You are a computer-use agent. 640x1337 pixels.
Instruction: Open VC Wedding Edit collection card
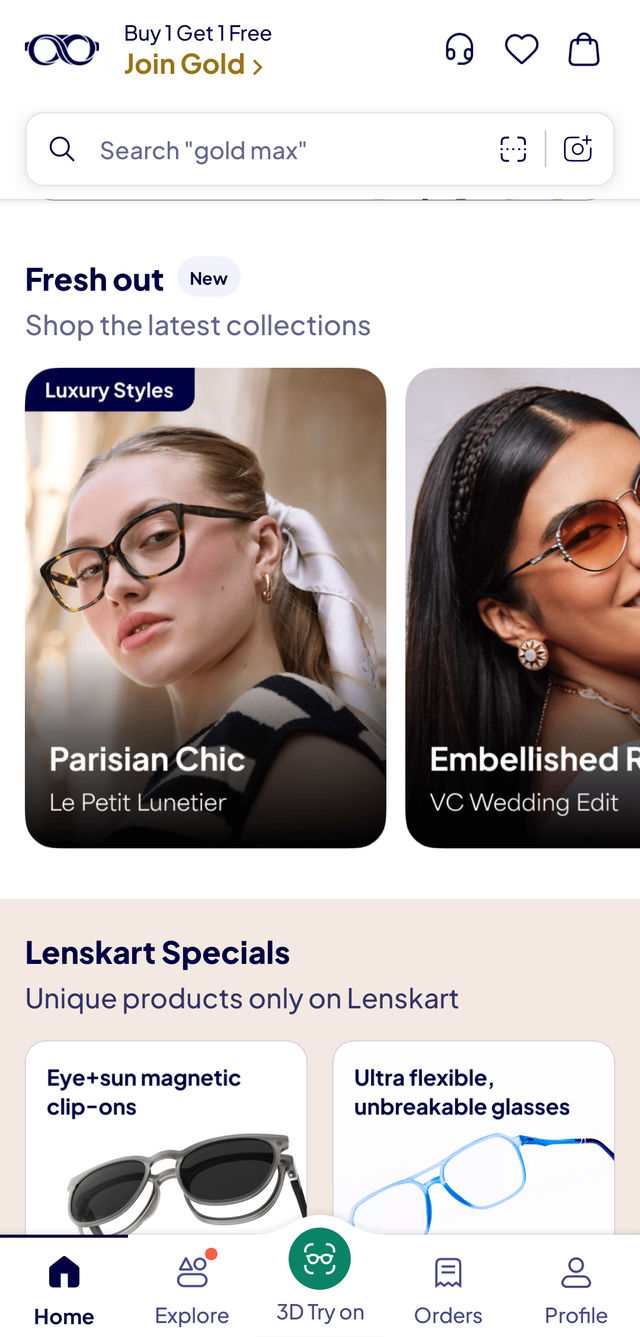tap(523, 608)
